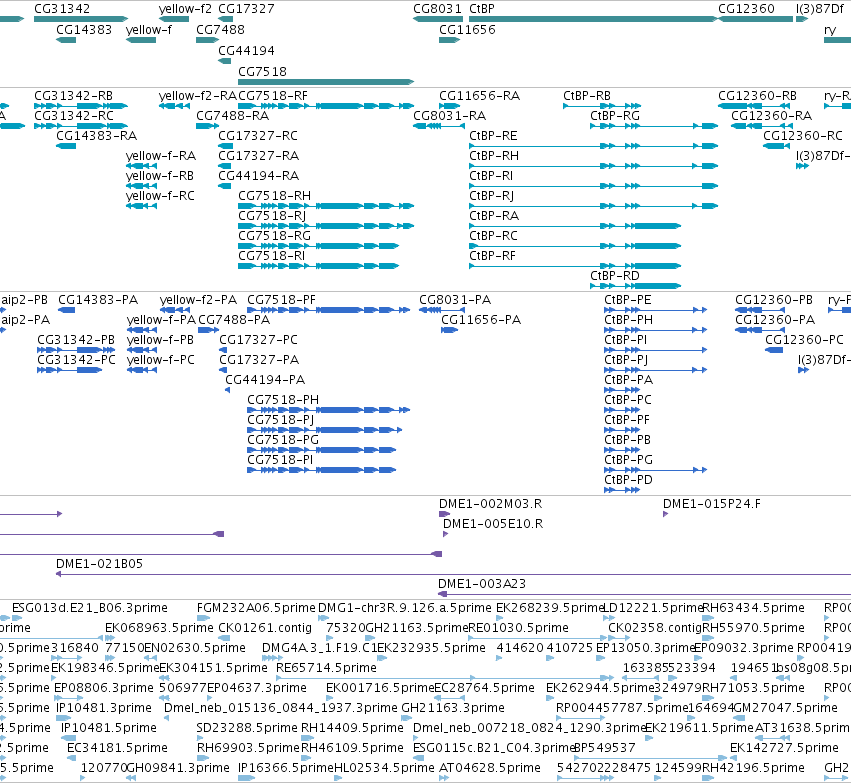The height and width of the screenshot is (783, 851).
Task: Click the CG8031 gene label
Action: click(437, 9)
